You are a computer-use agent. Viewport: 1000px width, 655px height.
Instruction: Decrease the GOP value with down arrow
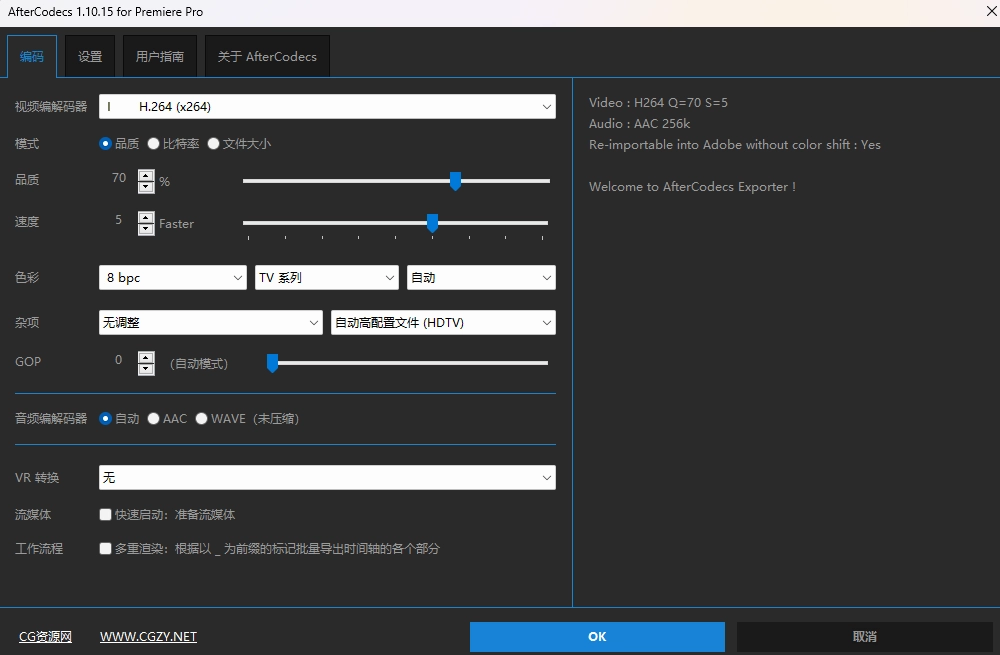pos(146,369)
